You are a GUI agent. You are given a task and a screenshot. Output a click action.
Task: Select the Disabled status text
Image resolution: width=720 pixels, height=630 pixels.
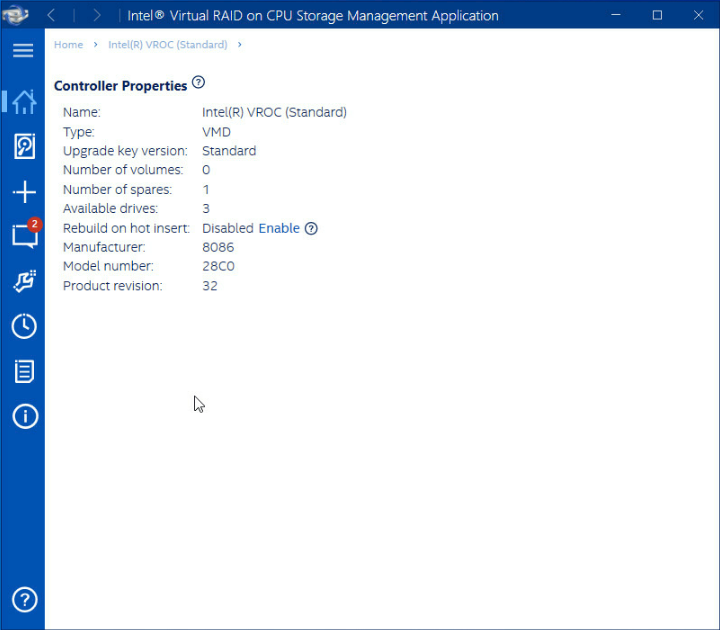pos(228,228)
